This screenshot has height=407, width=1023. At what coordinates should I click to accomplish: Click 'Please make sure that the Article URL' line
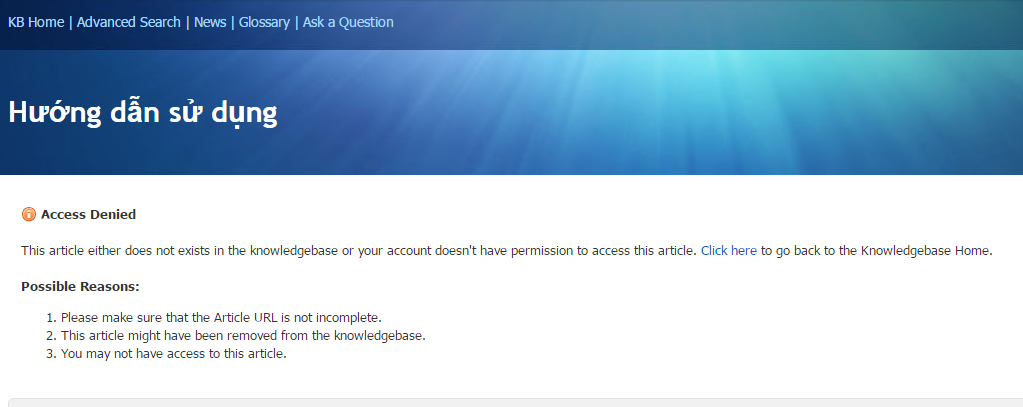221,318
